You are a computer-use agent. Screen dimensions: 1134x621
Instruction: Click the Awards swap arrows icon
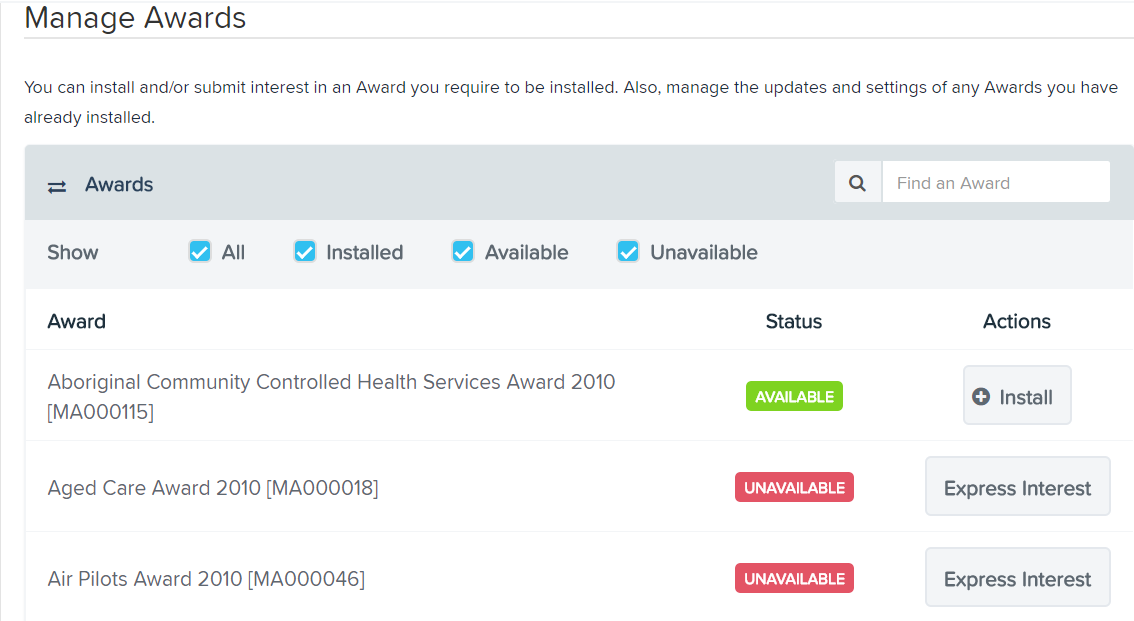click(x=57, y=187)
